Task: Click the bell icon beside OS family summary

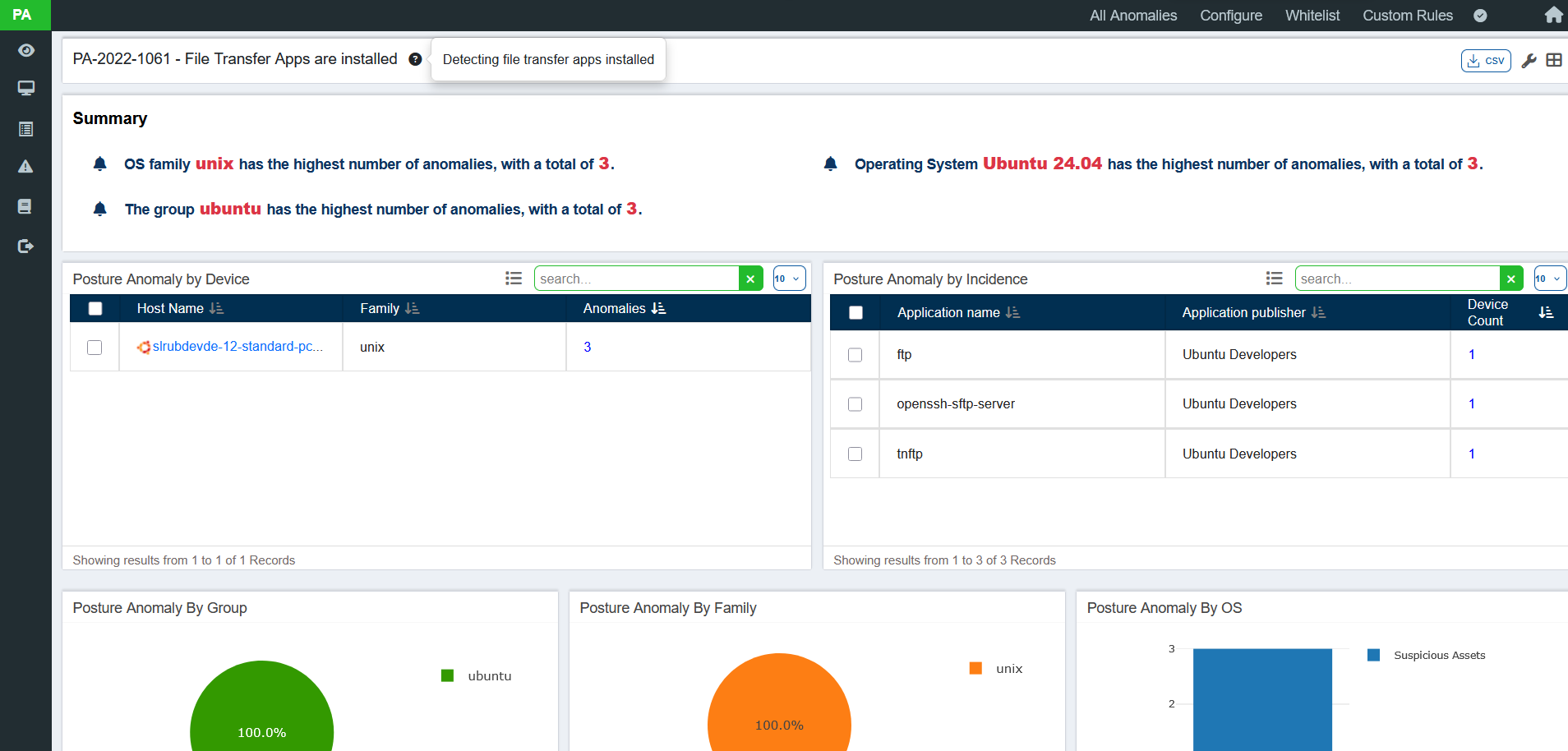Action: coord(100,164)
